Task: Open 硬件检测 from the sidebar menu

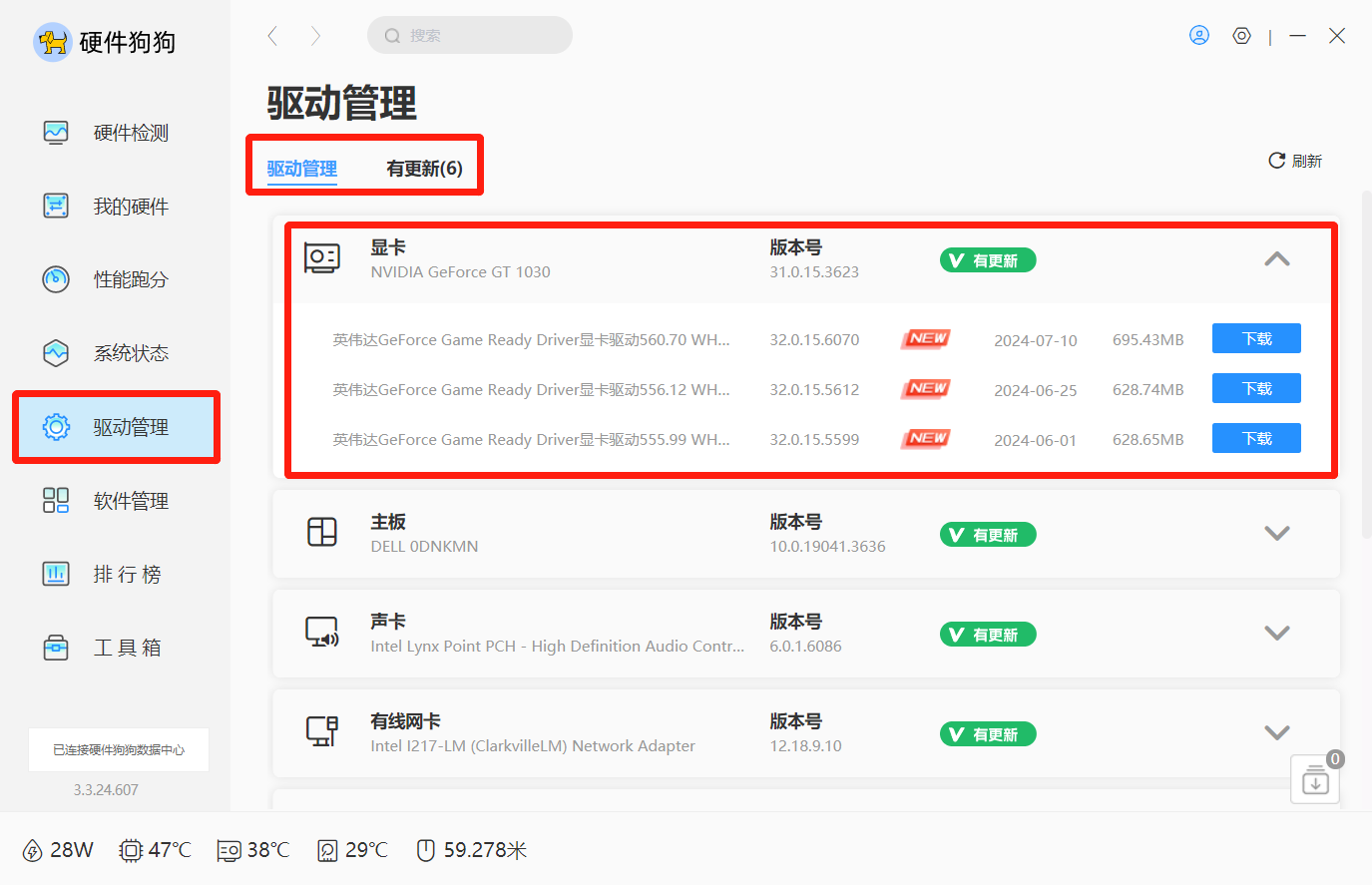Action: 131,133
